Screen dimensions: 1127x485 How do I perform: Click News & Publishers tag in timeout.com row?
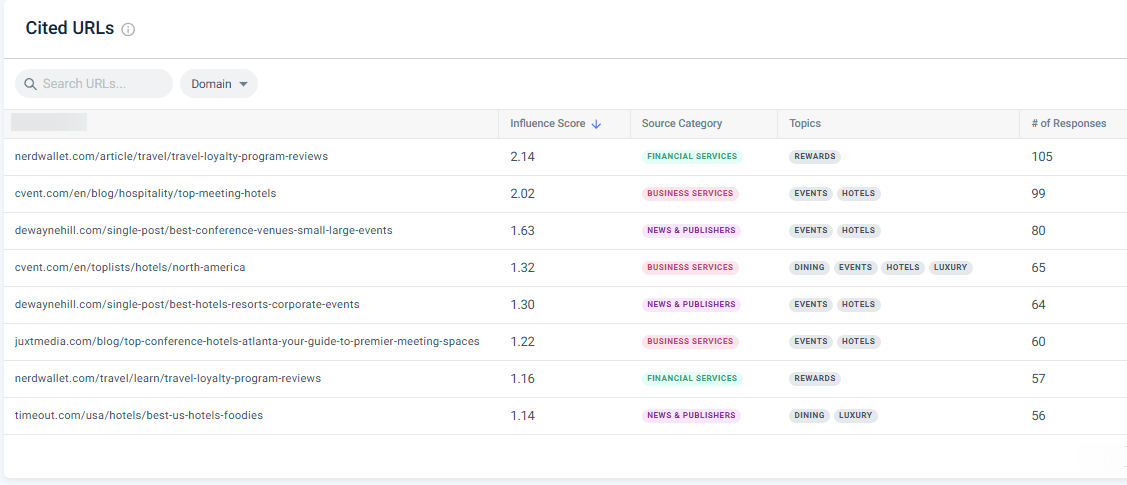click(691, 415)
